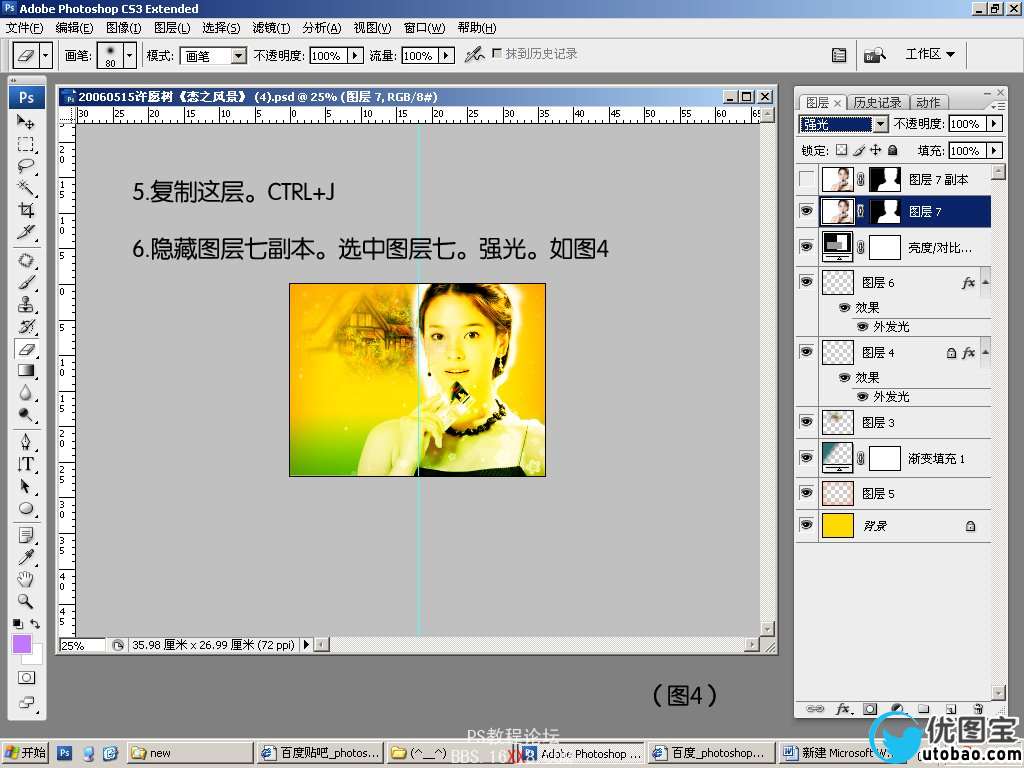Hide the 背景 layer
The width and height of the screenshot is (1024, 768).
click(x=807, y=524)
